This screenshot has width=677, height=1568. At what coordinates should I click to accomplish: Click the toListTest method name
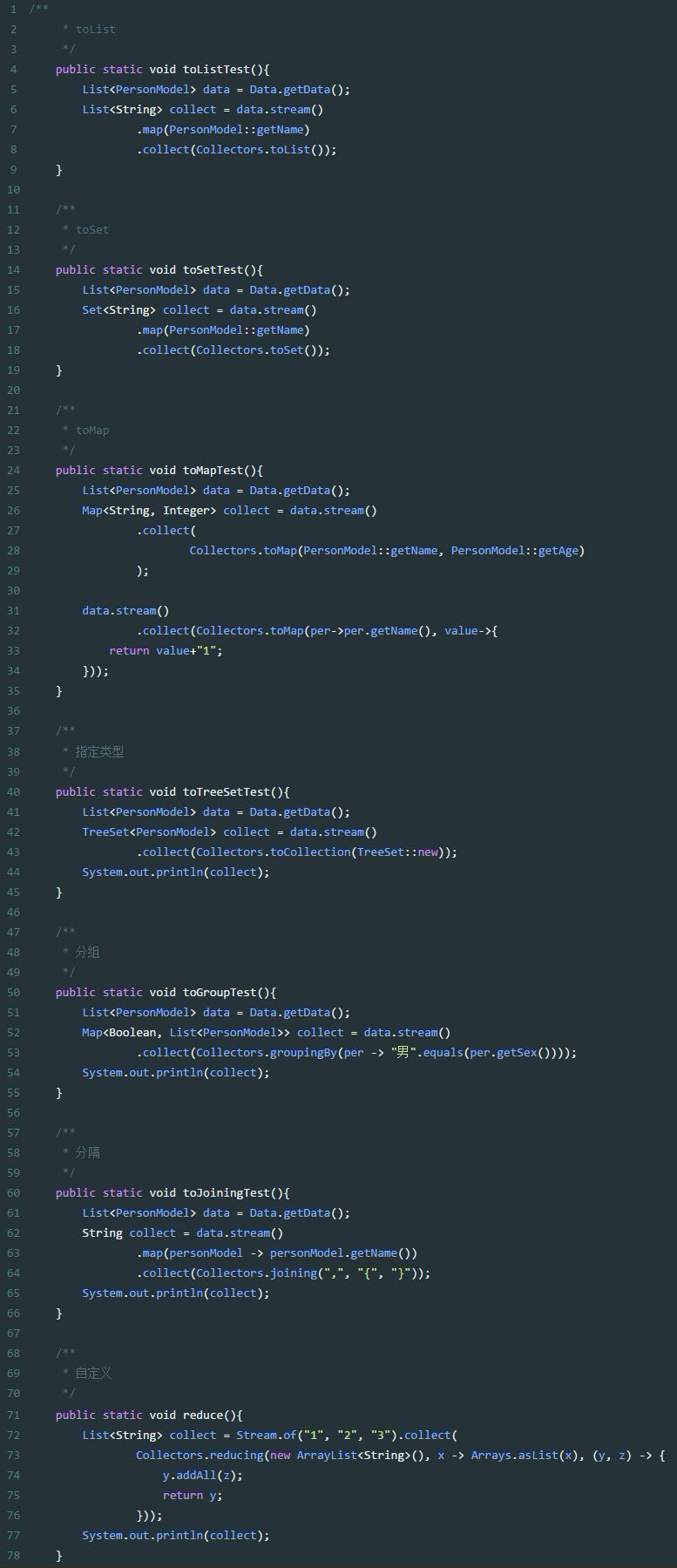point(216,70)
